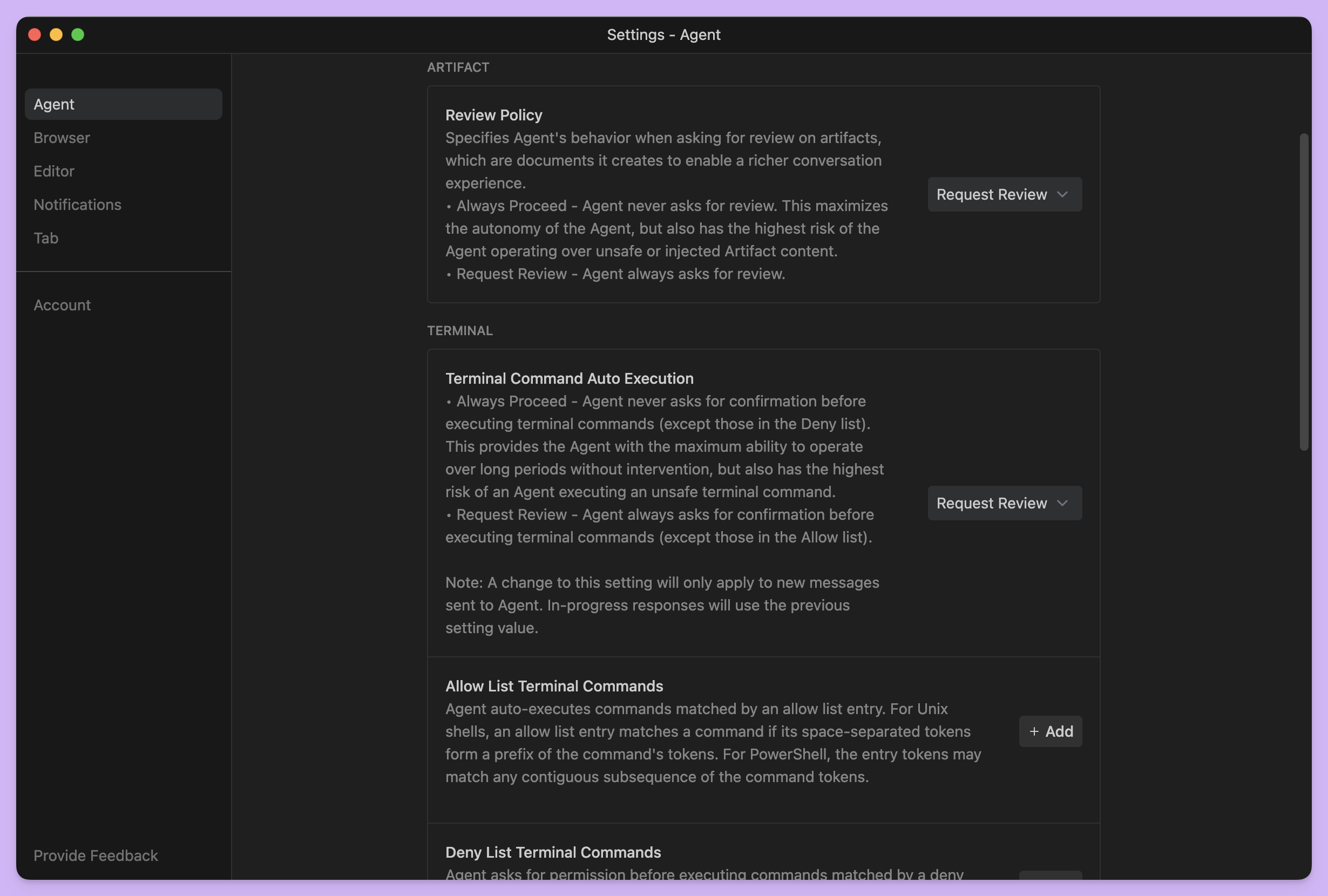Click the chevron on Review Policy dropdown
Viewport: 1328px width, 896px height.
coord(1062,194)
